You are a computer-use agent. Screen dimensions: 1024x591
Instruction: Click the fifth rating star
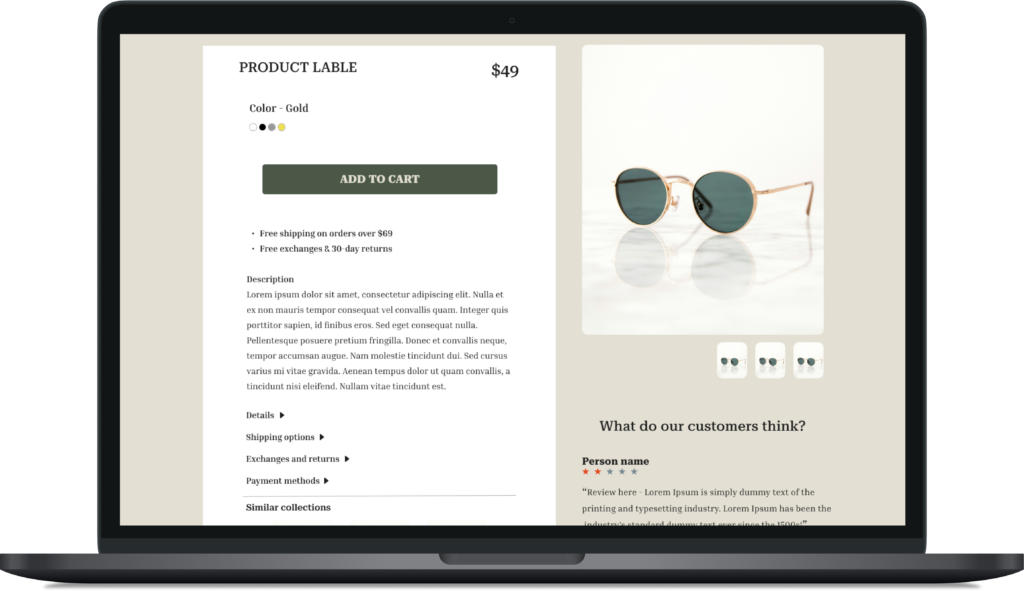coord(634,471)
